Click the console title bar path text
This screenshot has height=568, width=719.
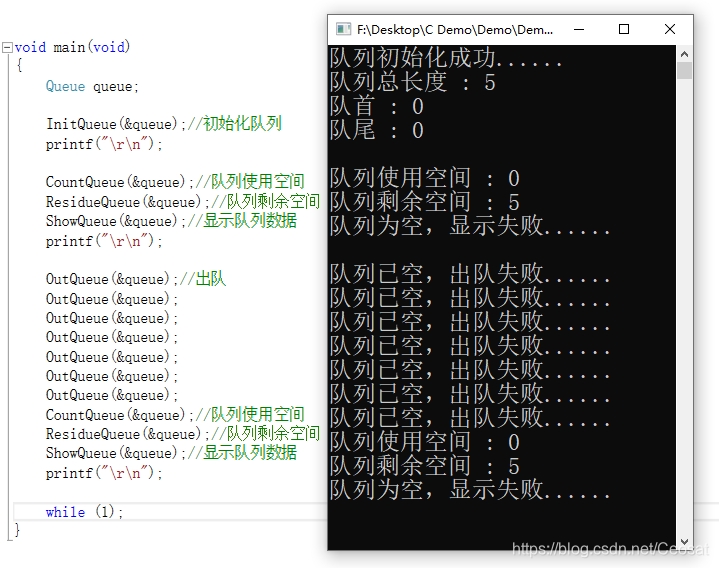pyautogui.click(x=455, y=30)
